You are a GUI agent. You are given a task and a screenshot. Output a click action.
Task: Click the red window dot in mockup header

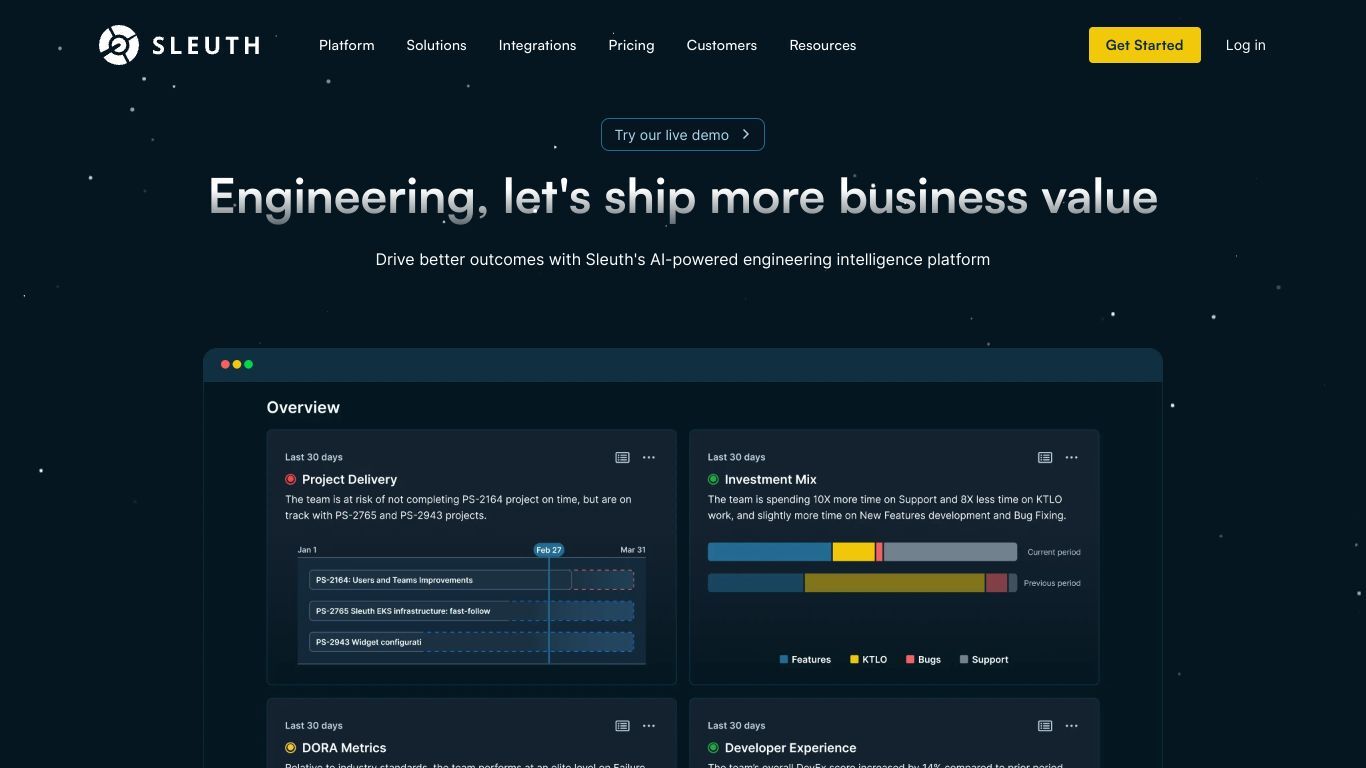point(225,365)
